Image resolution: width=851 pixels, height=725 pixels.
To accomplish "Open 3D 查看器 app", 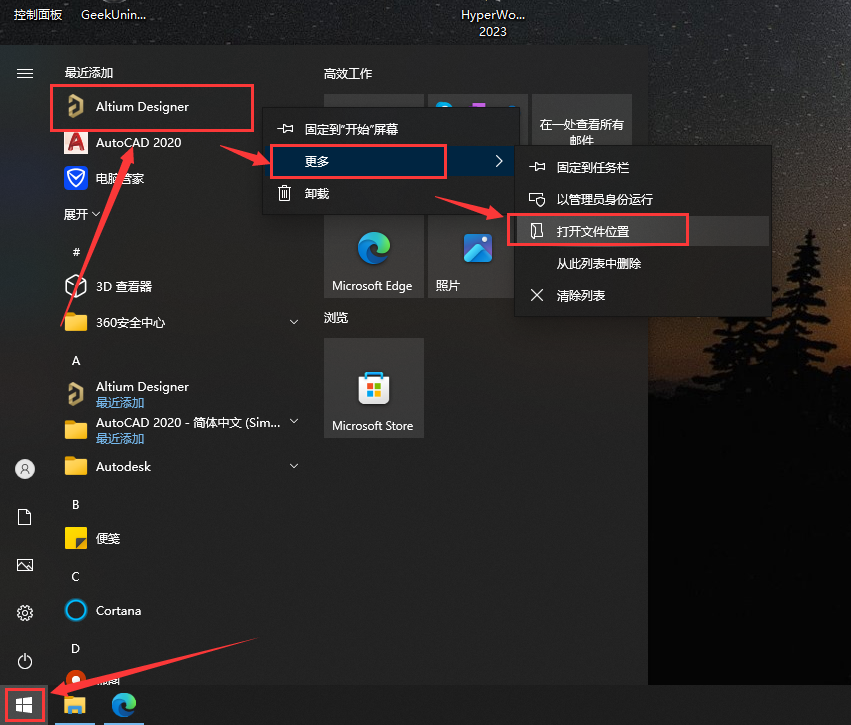I will 109,287.
